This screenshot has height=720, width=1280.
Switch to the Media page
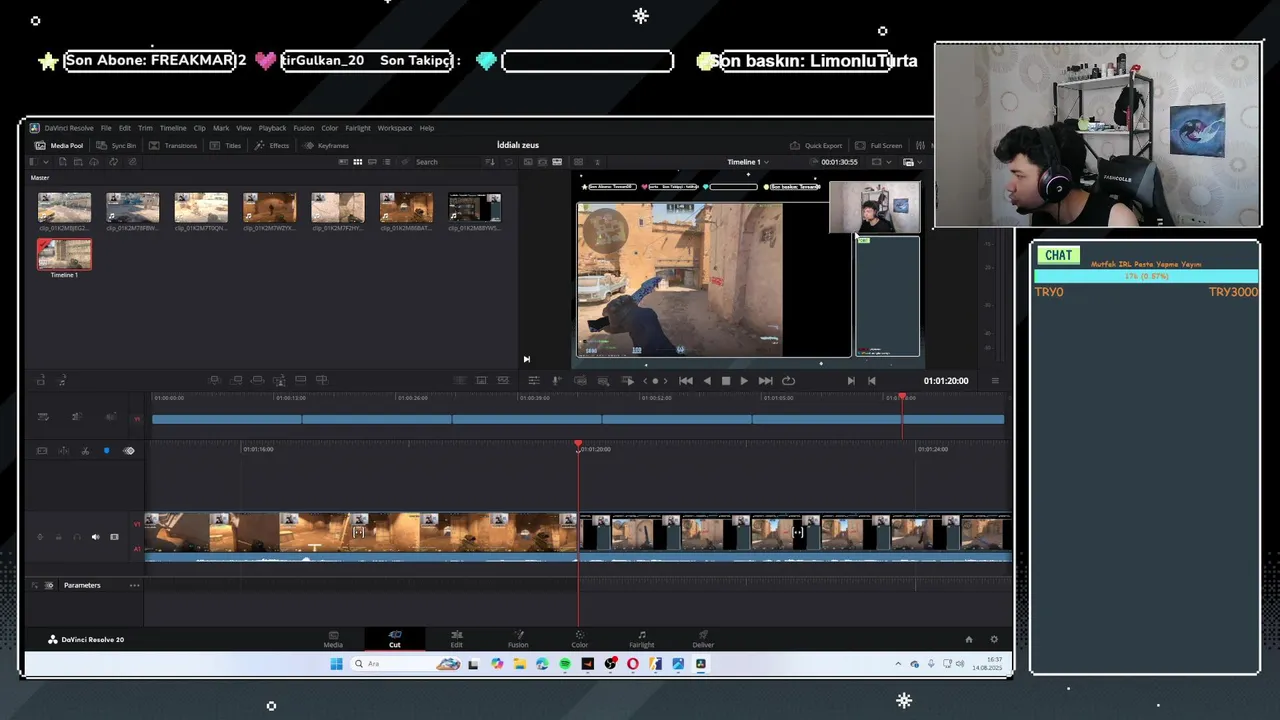coord(333,639)
